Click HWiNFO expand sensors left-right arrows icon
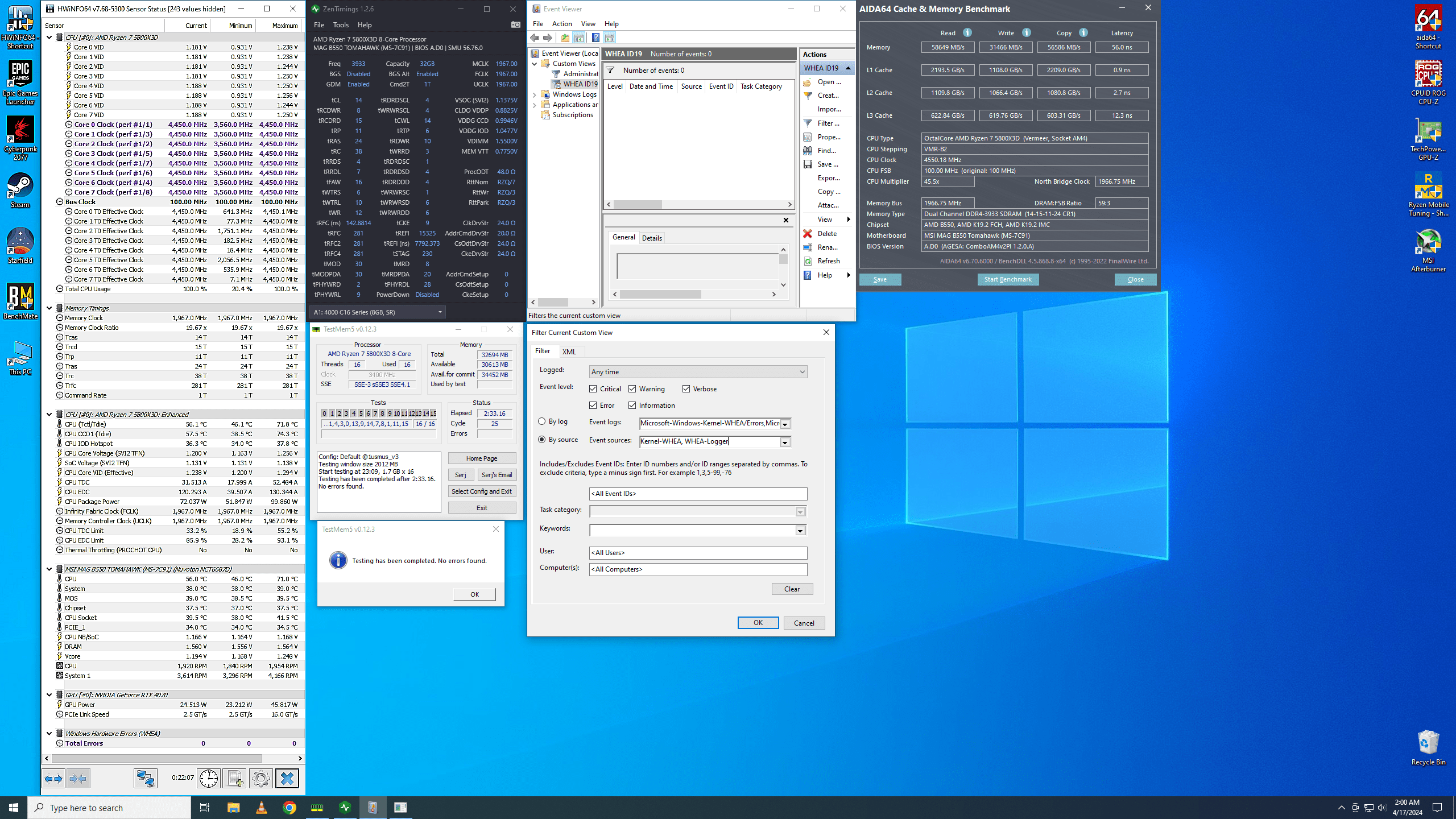Viewport: 1456px width, 819px height. [53, 779]
